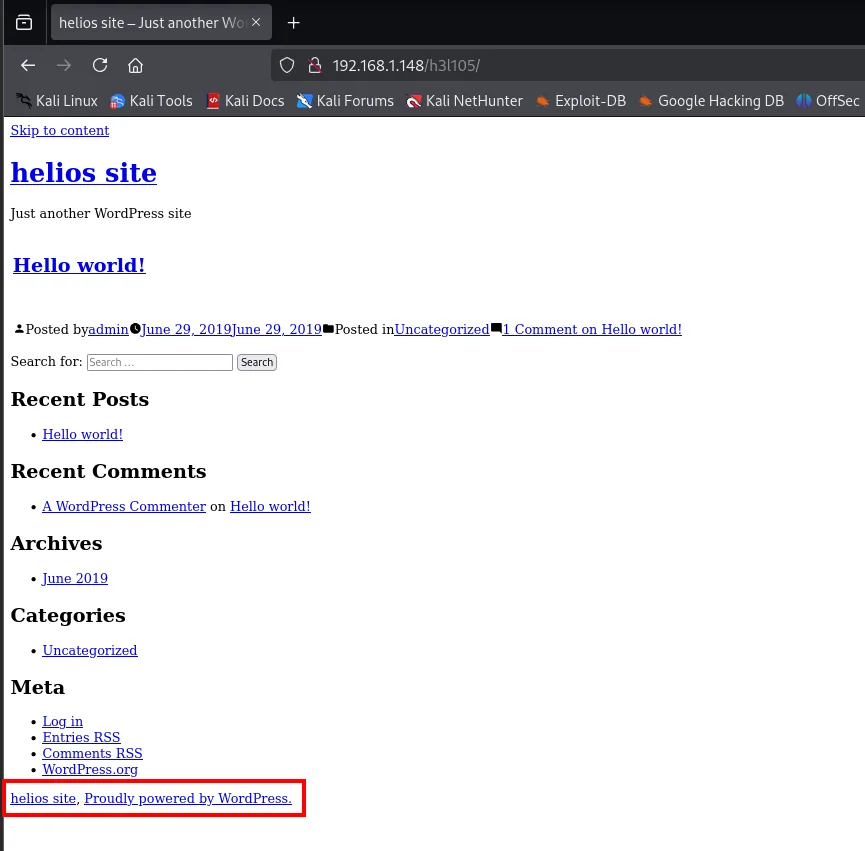Open the admin author link
This screenshot has width=865, height=851.
click(108, 329)
